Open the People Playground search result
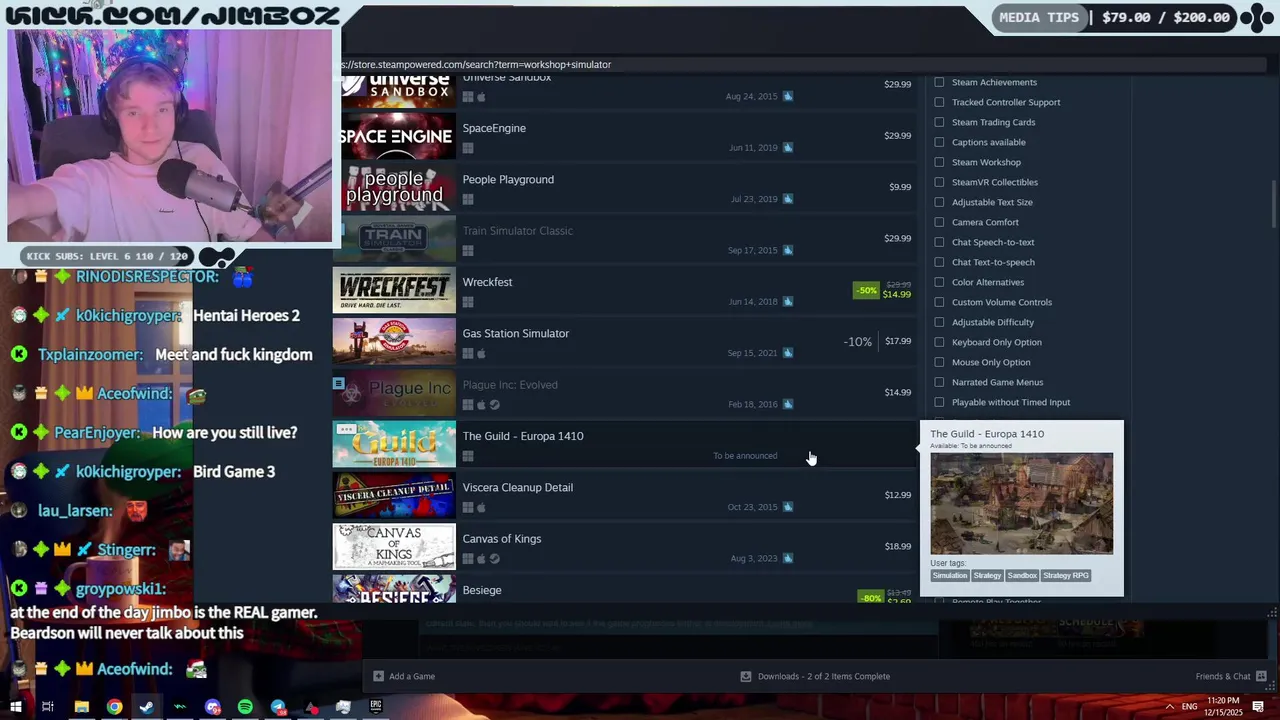Screen dimensions: 1280x720 (x=625, y=187)
